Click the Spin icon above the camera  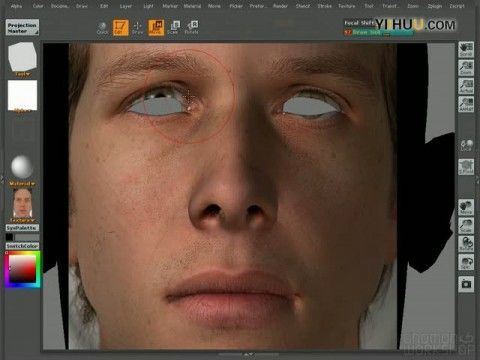point(466,262)
